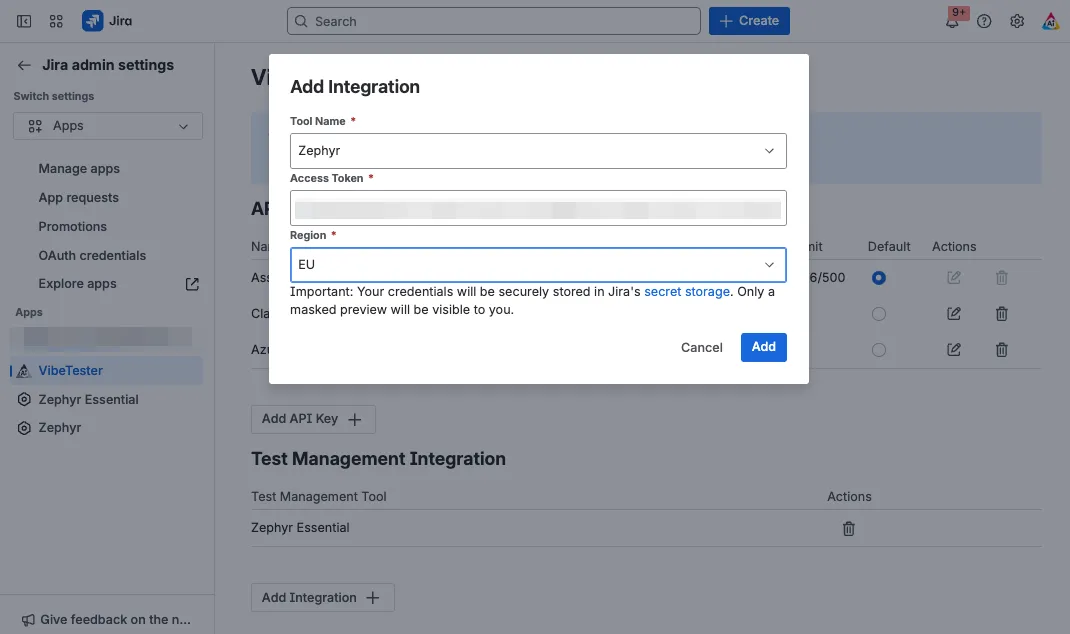The image size is (1070, 634).
Task: Click the Add button in the dialog
Action: click(764, 347)
